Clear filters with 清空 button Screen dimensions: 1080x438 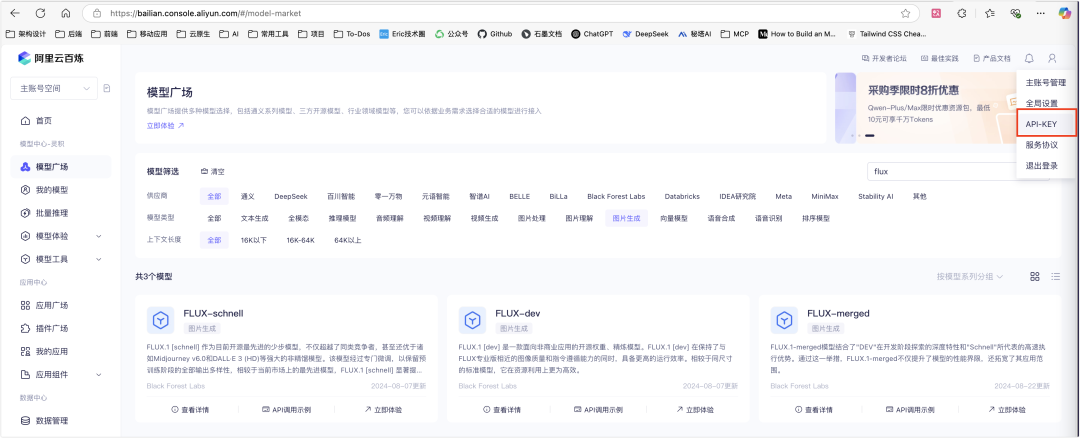pyautogui.click(x=213, y=171)
